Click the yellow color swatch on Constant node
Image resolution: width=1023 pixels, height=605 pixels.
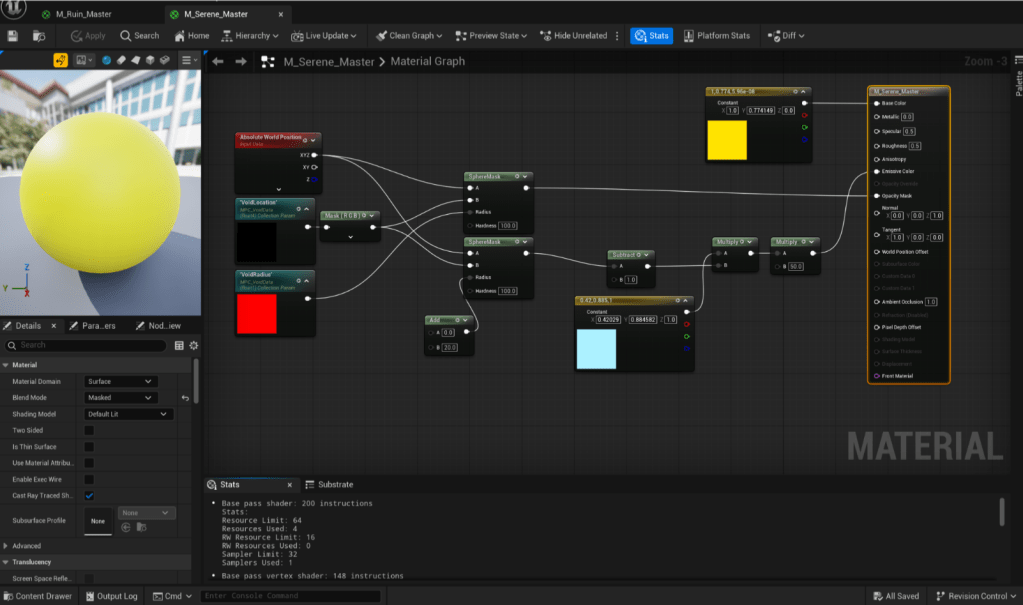point(726,140)
